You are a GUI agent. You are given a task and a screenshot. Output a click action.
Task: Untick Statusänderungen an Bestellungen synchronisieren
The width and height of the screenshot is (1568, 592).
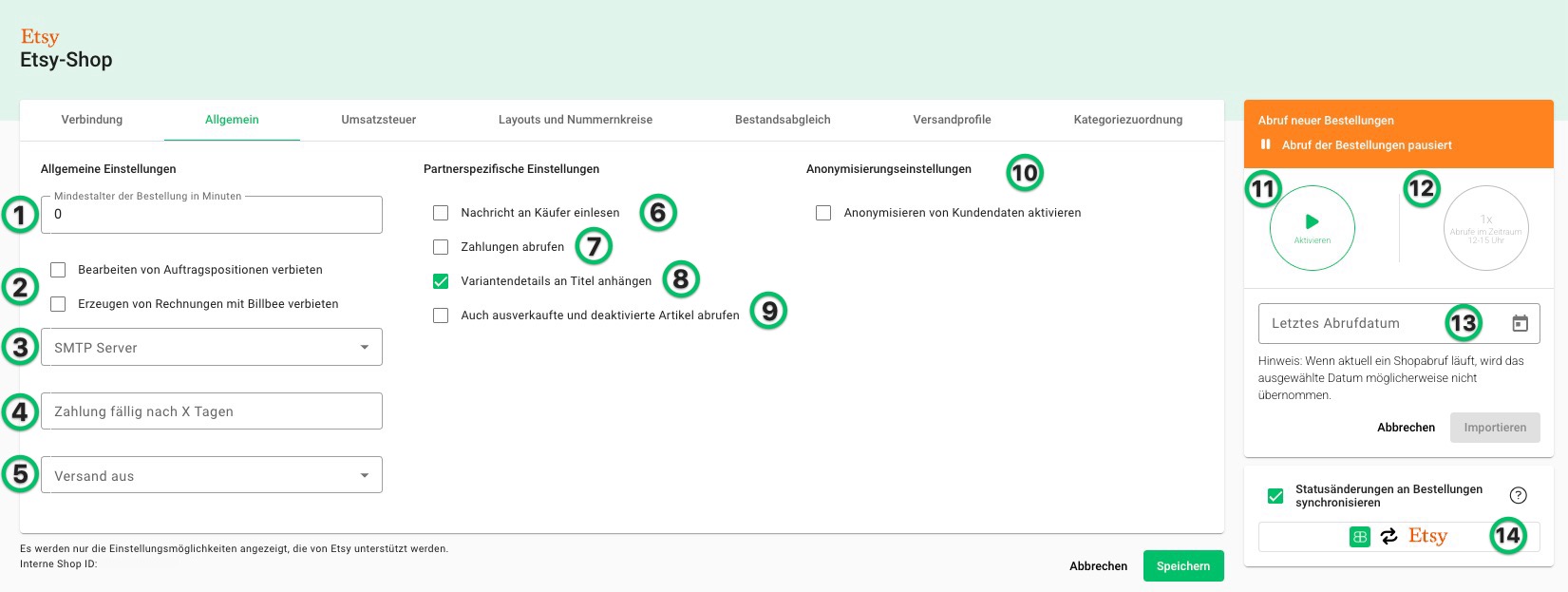(1275, 496)
